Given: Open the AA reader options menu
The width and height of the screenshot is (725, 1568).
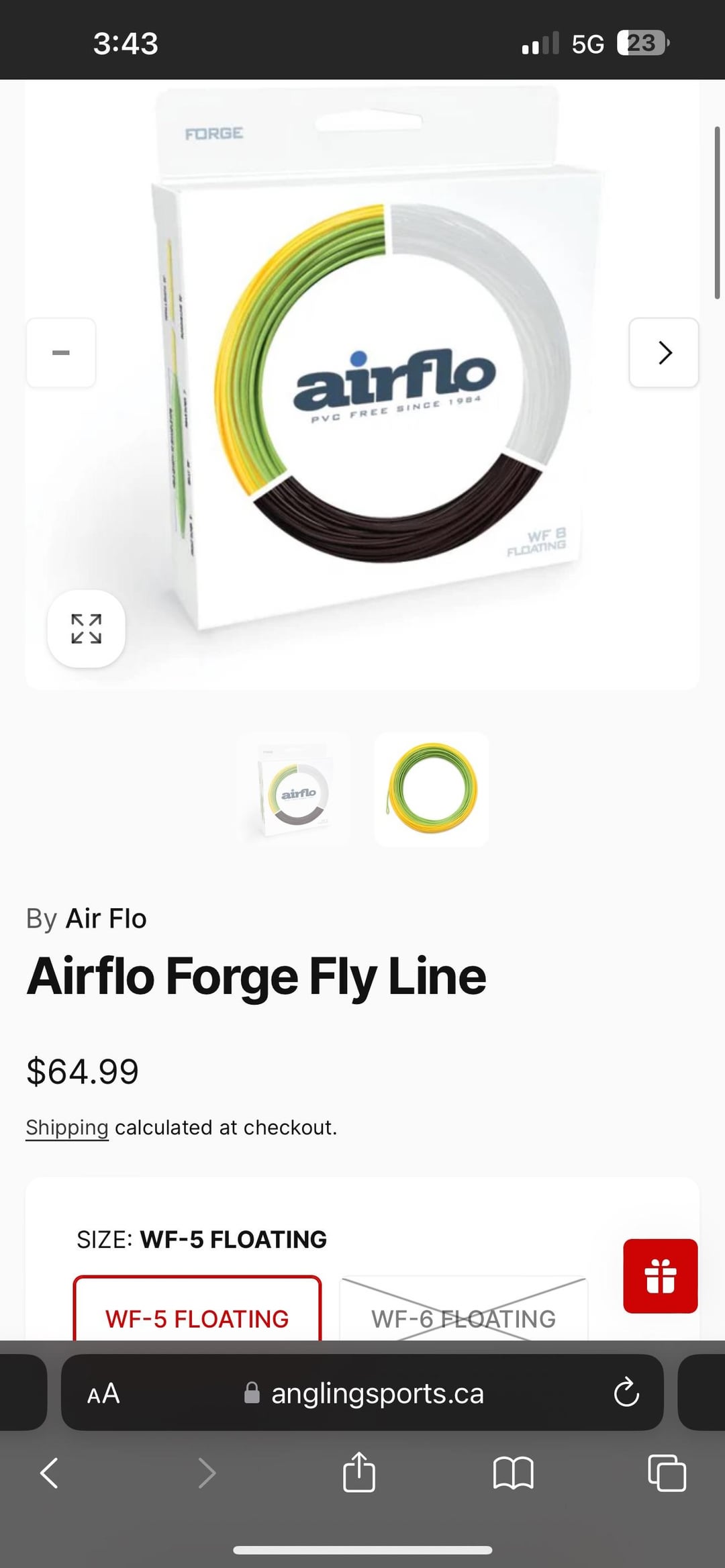Looking at the screenshot, I should pos(103,1393).
